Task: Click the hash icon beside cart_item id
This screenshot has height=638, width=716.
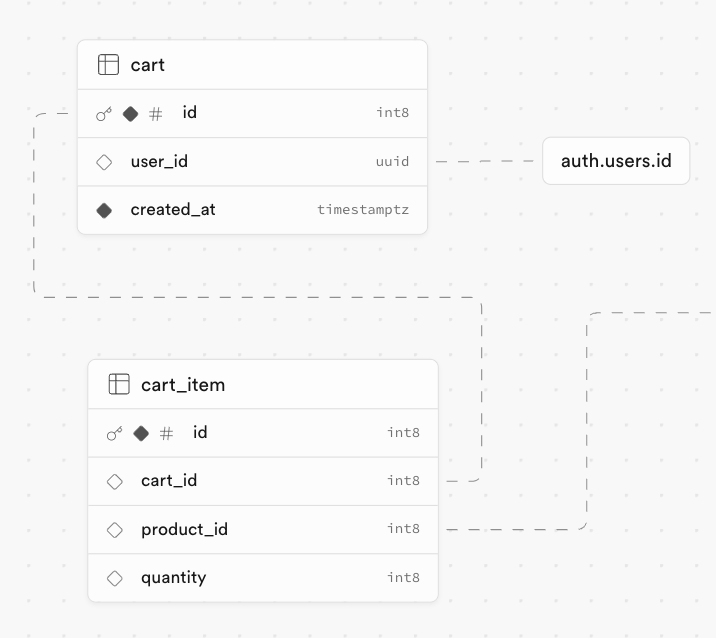Action: [x=167, y=433]
